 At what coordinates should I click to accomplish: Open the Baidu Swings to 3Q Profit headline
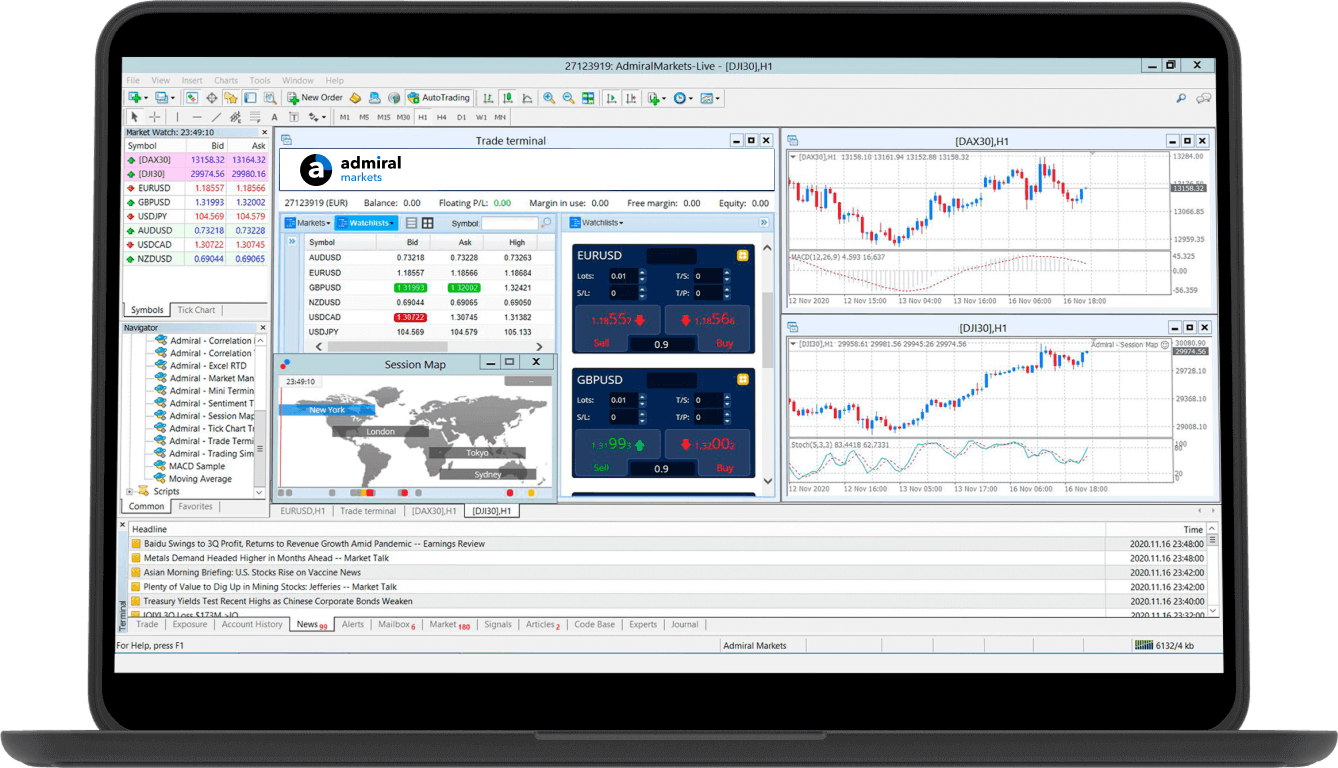[x=314, y=544]
